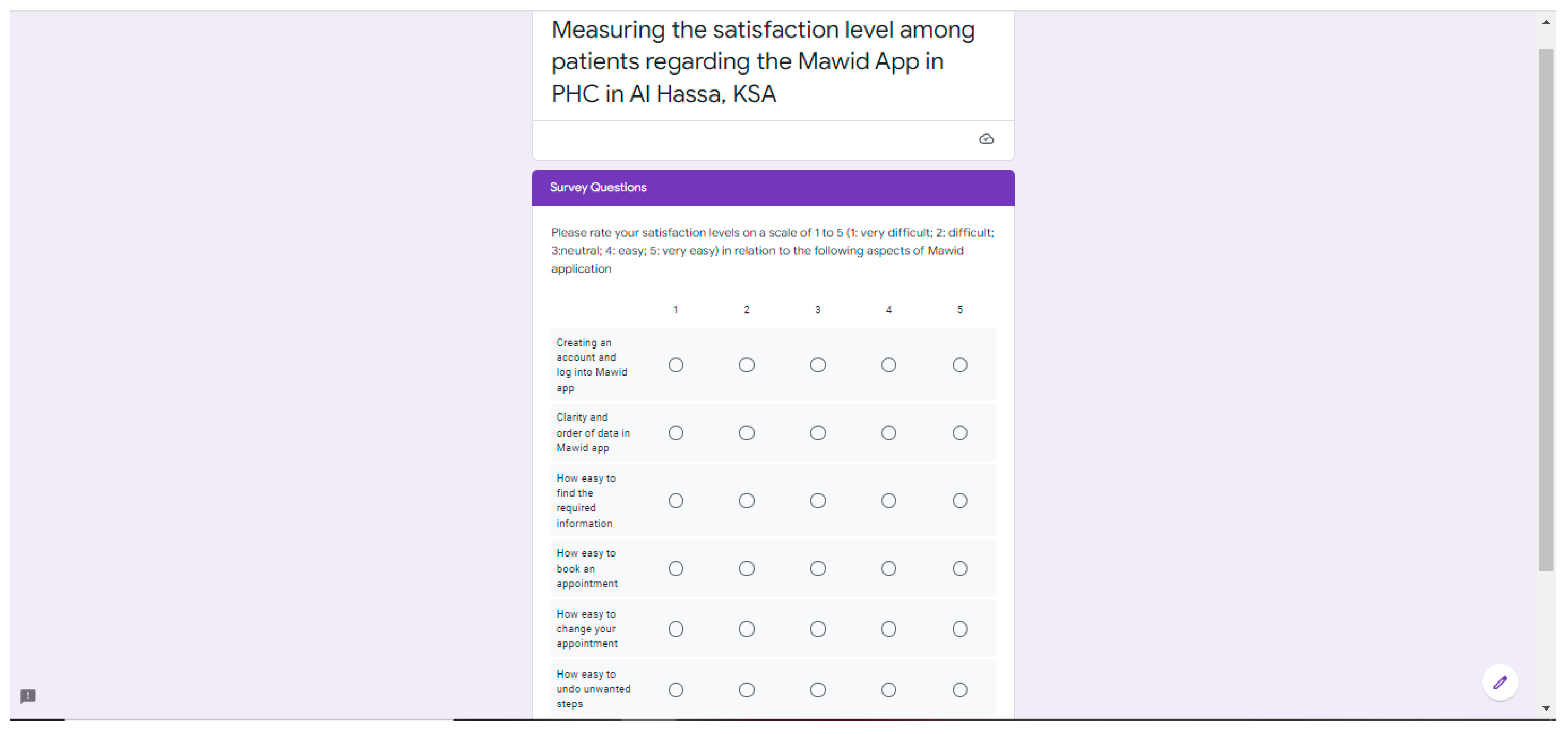
Task: Click the pencil edit form button
Action: tap(1499, 682)
